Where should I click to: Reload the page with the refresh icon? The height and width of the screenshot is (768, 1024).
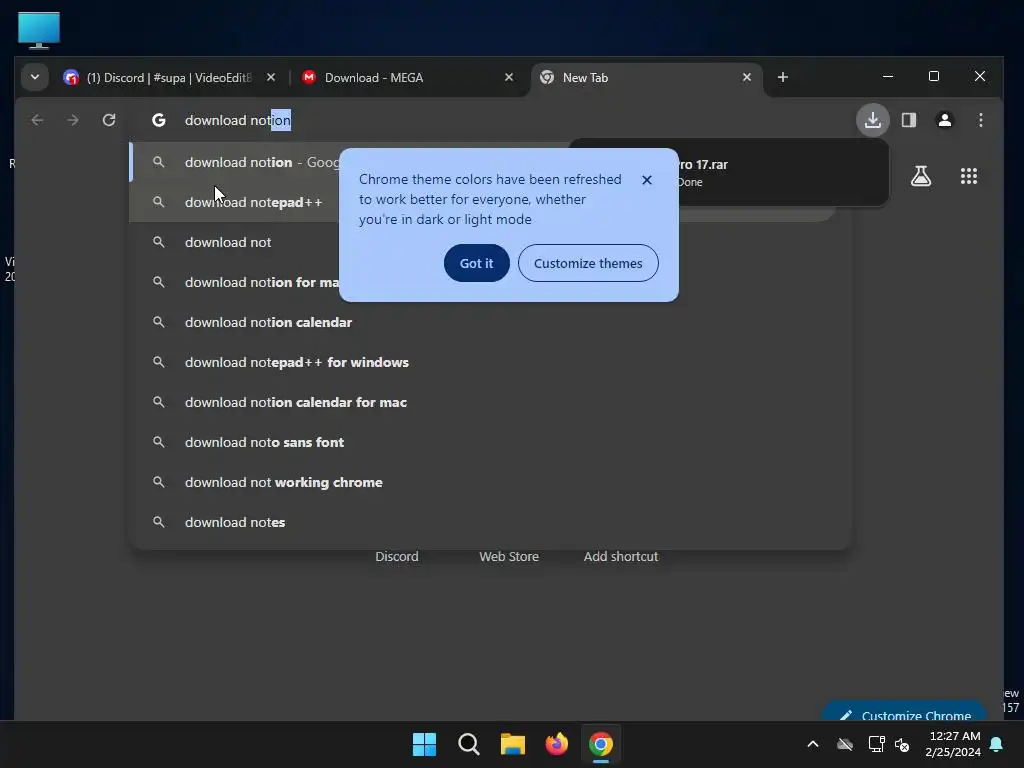click(x=109, y=120)
